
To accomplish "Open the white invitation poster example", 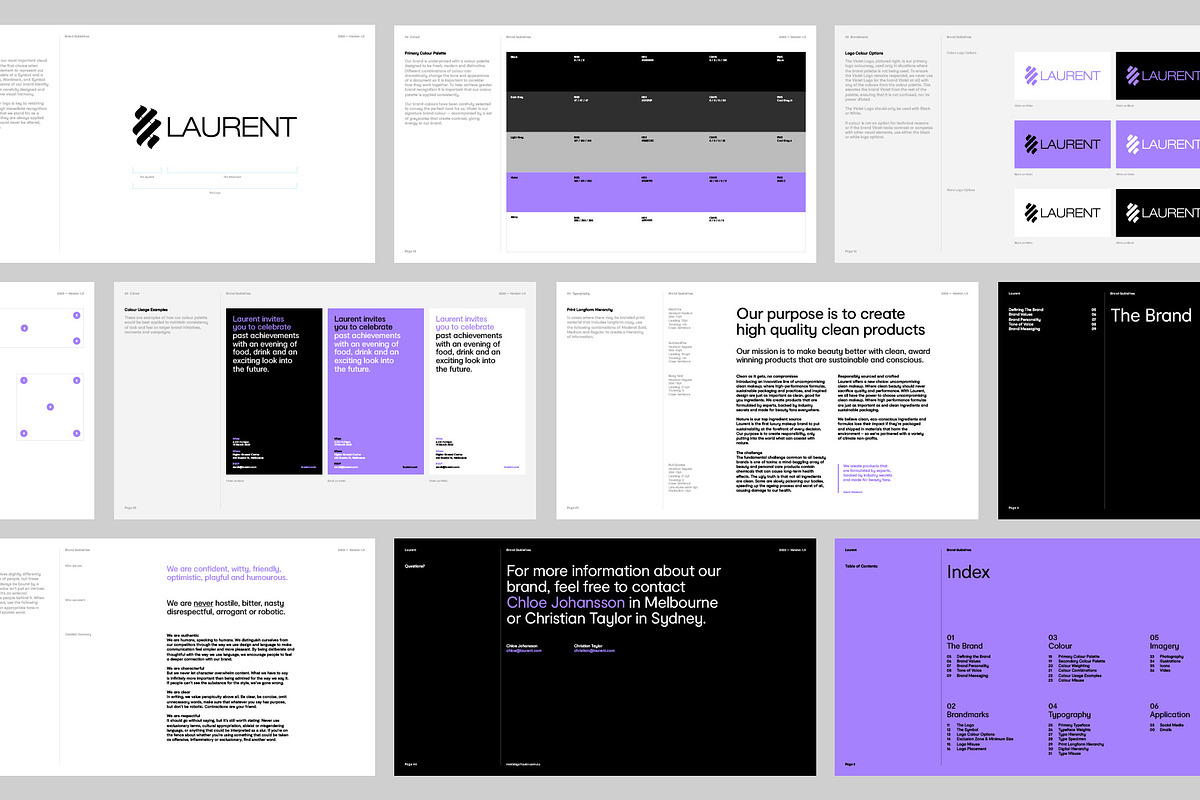I will pos(477,391).
